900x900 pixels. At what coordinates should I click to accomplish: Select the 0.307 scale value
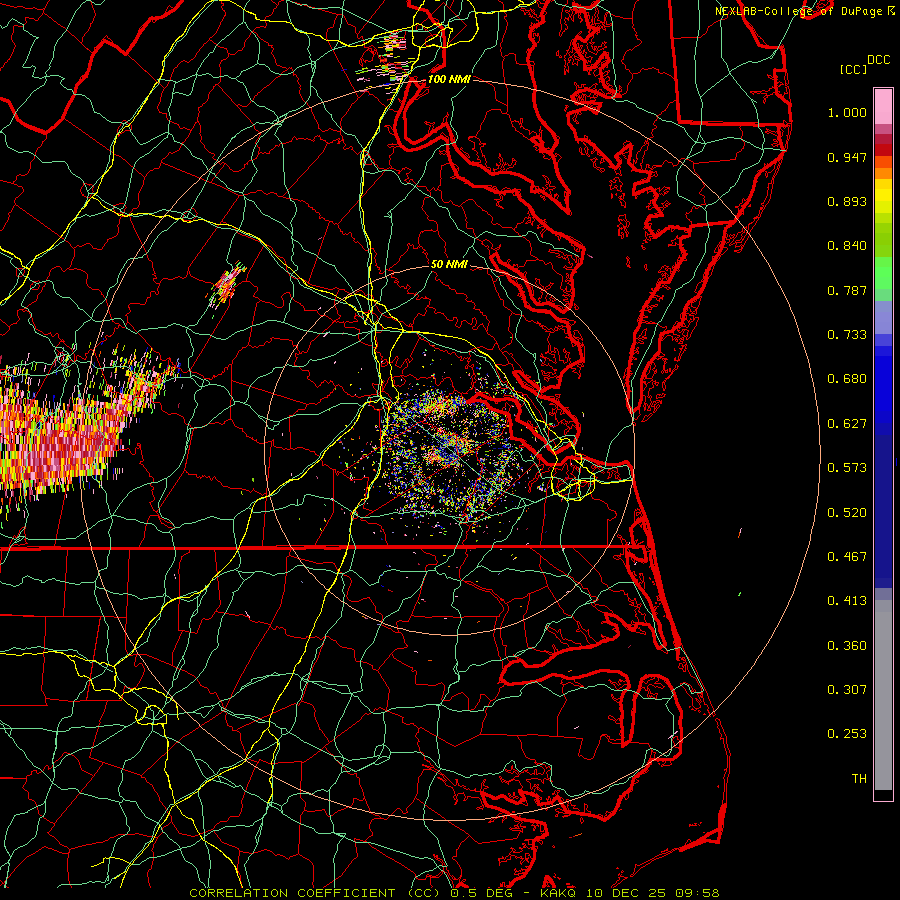[847, 690]
